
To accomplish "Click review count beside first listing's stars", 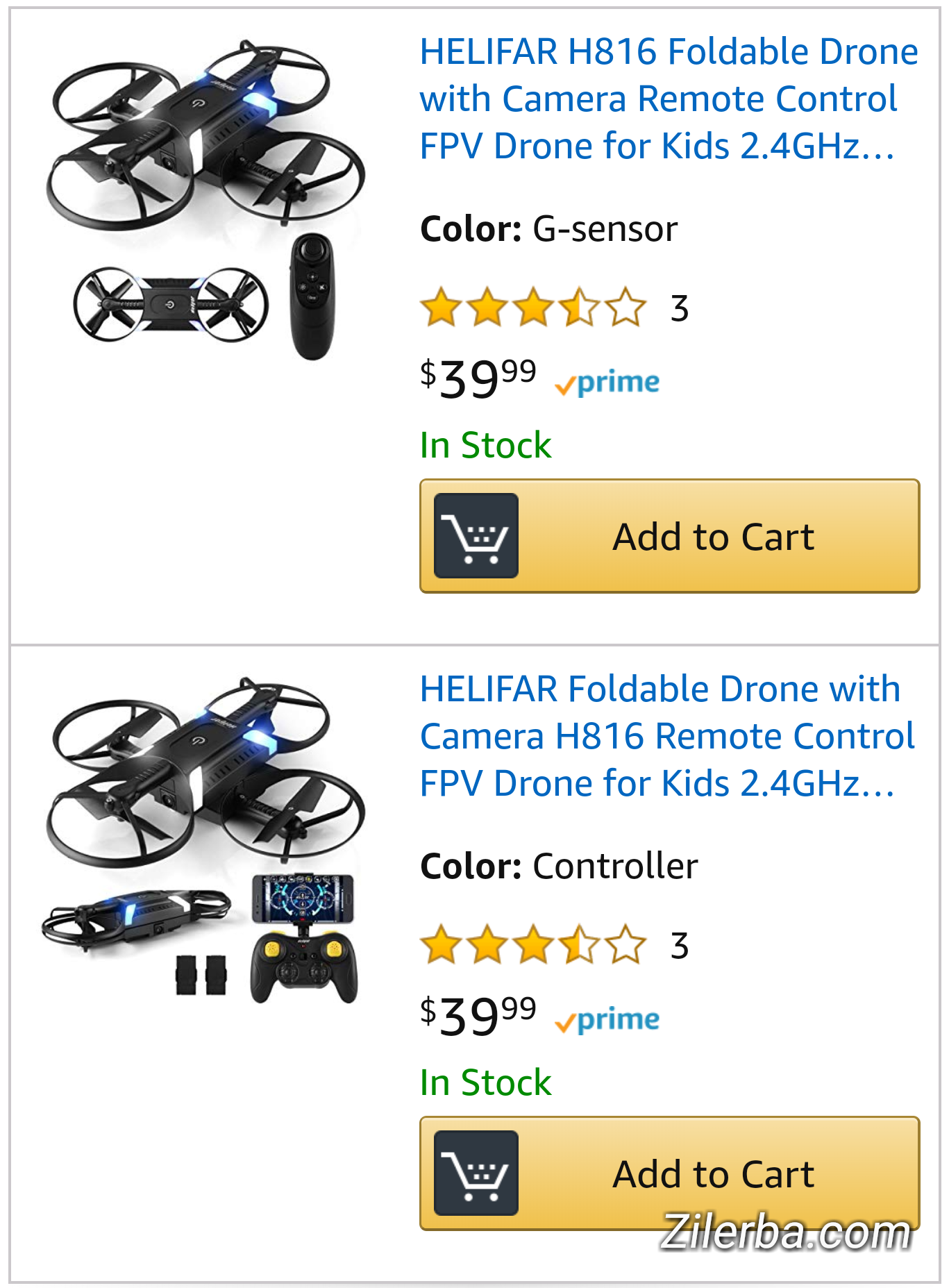I will pyautogui.click(x=680, y=308).
